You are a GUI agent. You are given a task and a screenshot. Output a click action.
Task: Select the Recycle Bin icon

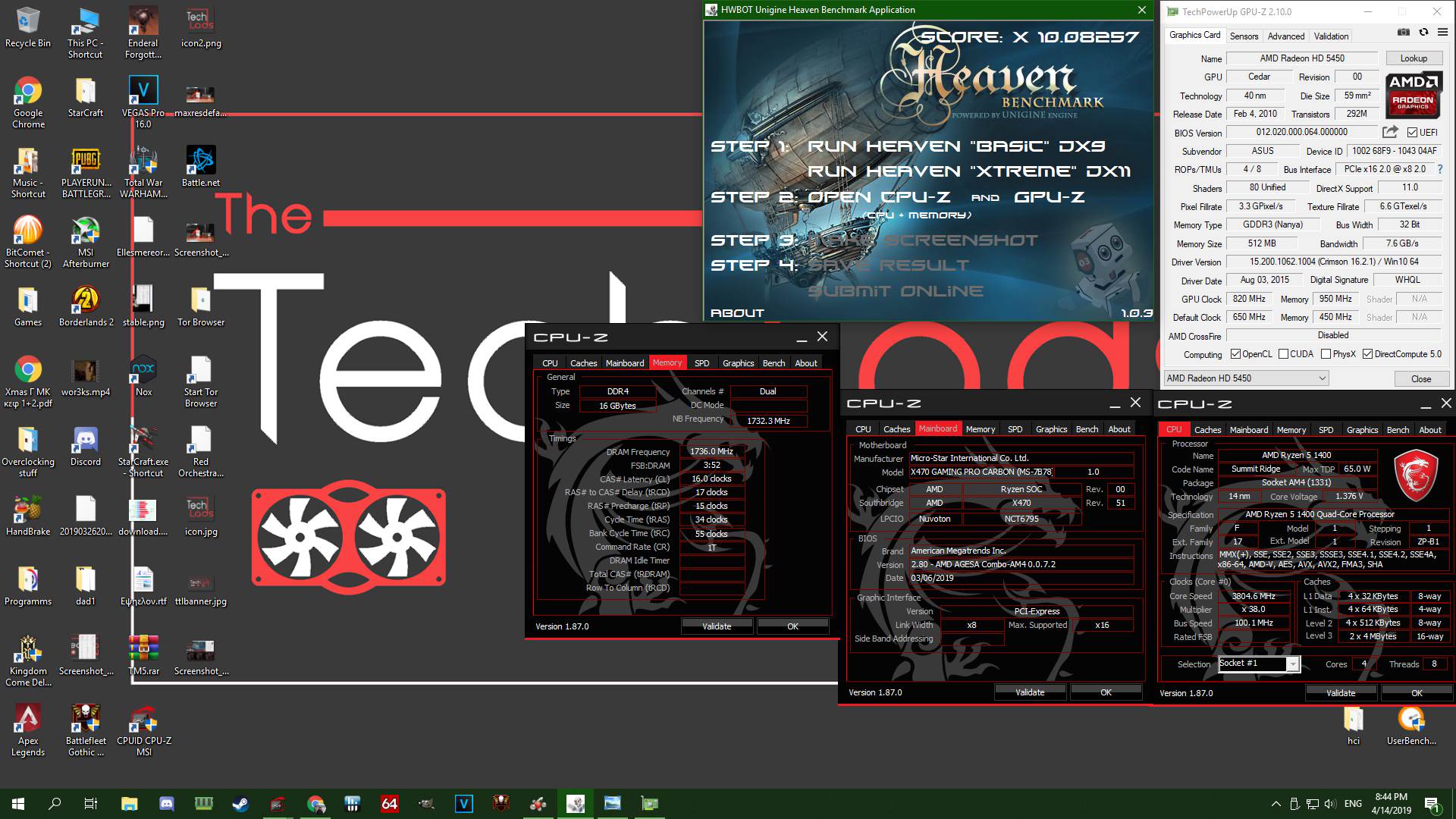(28, 27)
